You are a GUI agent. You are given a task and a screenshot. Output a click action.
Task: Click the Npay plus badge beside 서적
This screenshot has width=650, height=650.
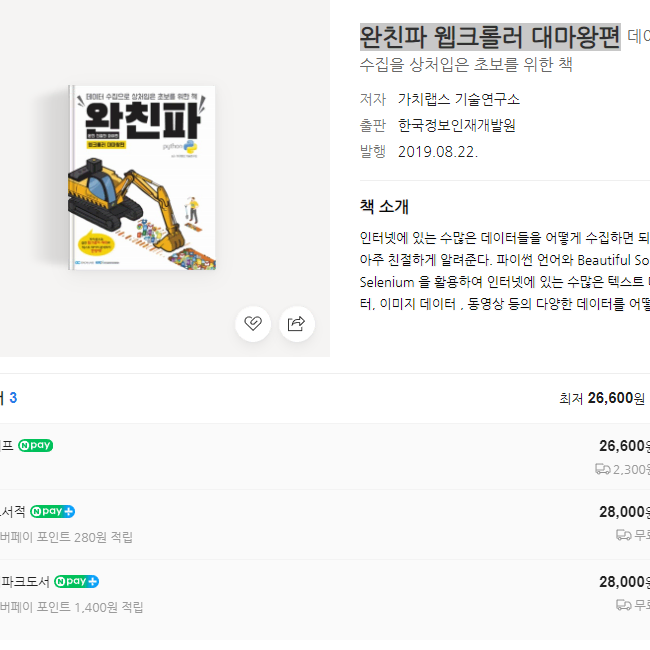52,512
